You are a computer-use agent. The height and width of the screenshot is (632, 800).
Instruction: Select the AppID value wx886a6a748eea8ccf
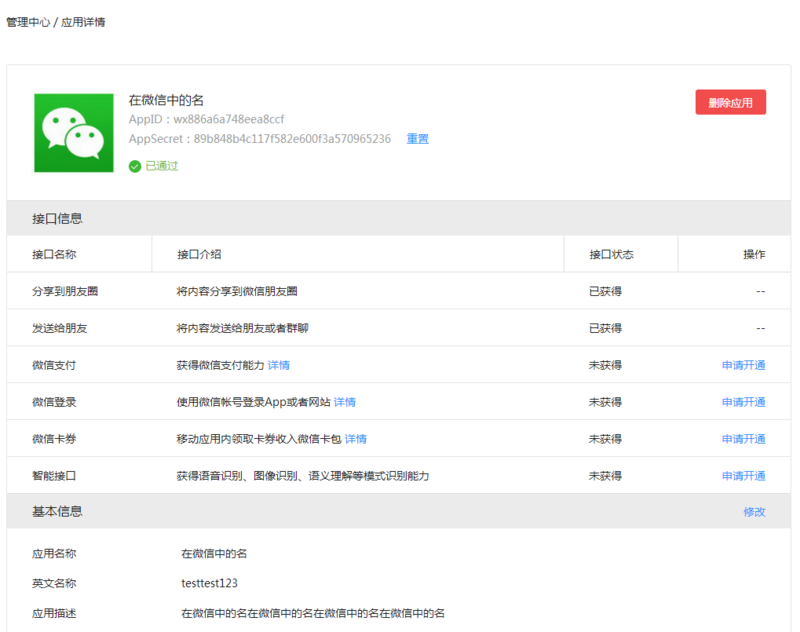229,119
